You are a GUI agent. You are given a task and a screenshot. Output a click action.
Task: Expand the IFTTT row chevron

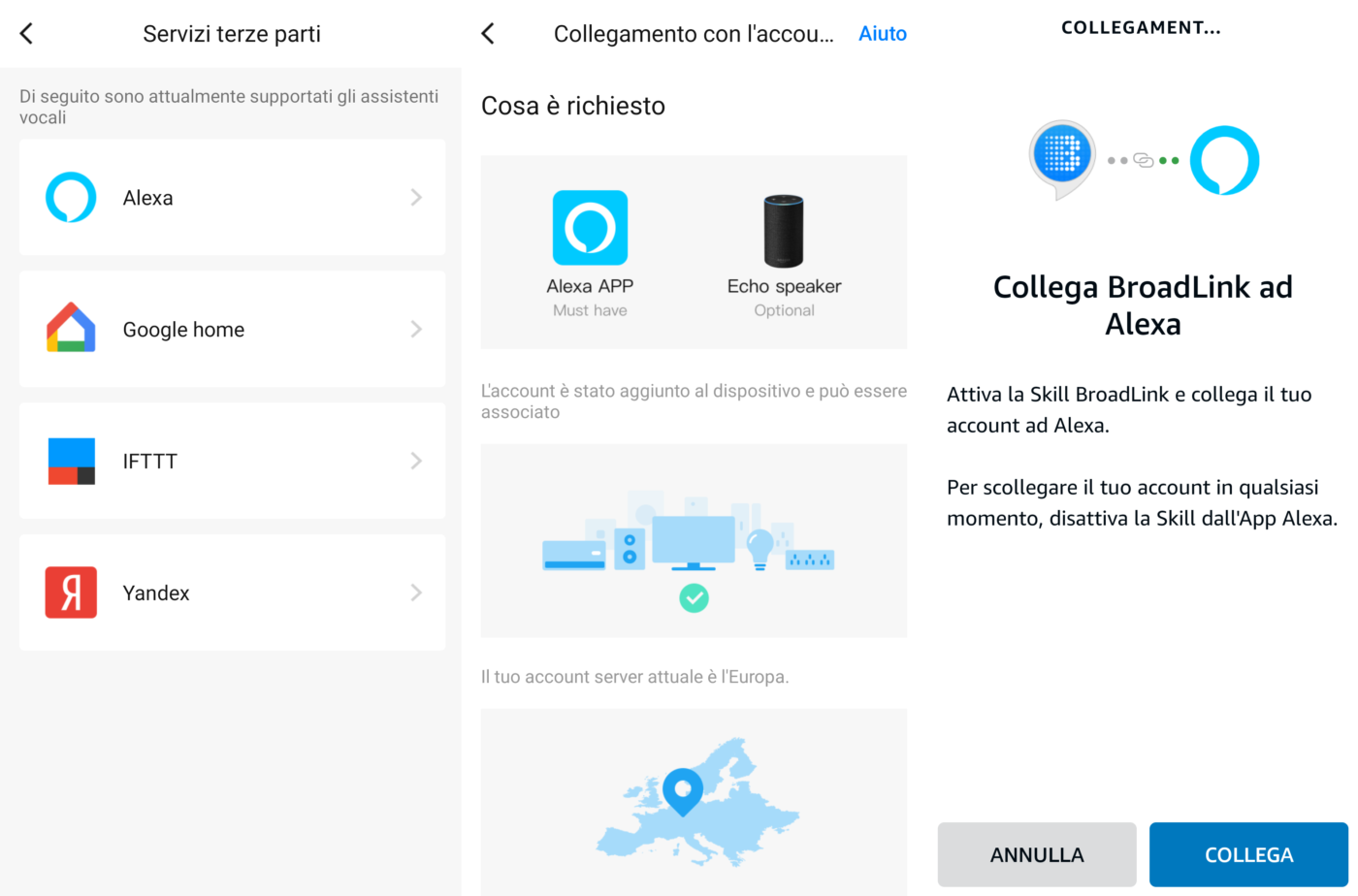416,461
